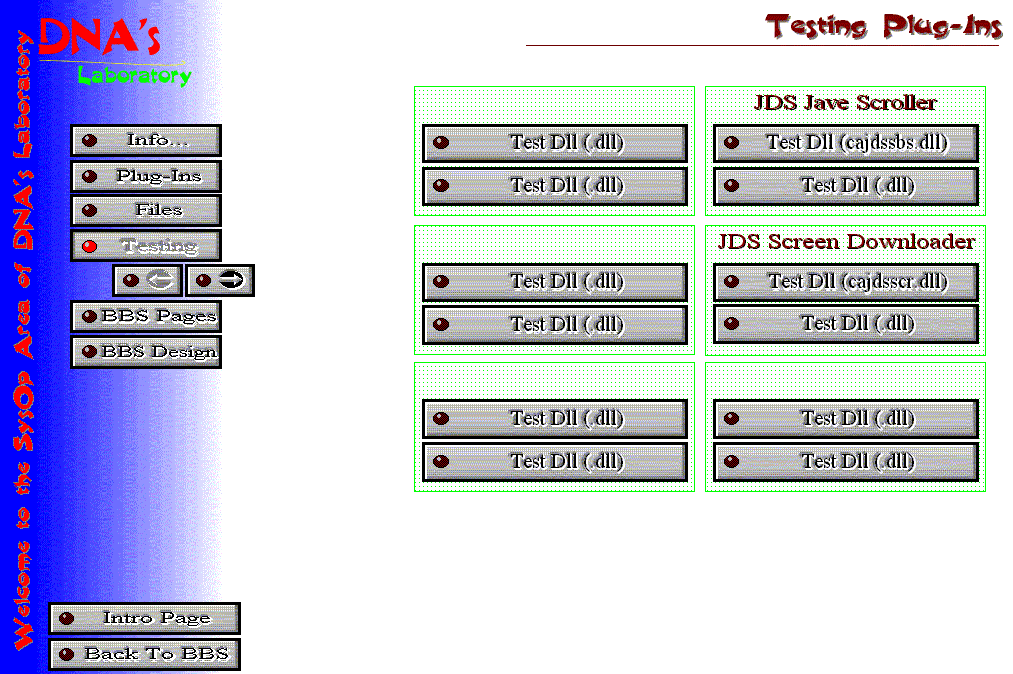Click second Test Dll under JDS Screen Downloader

pos(845,324)
